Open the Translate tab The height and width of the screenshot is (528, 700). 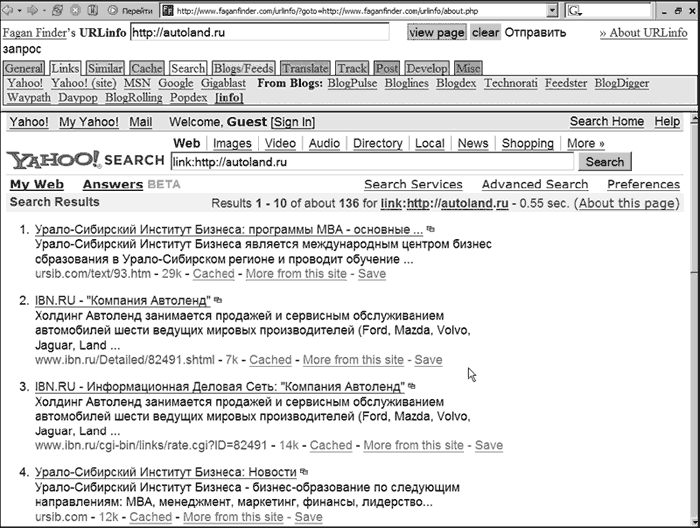[x=304, y=68]
